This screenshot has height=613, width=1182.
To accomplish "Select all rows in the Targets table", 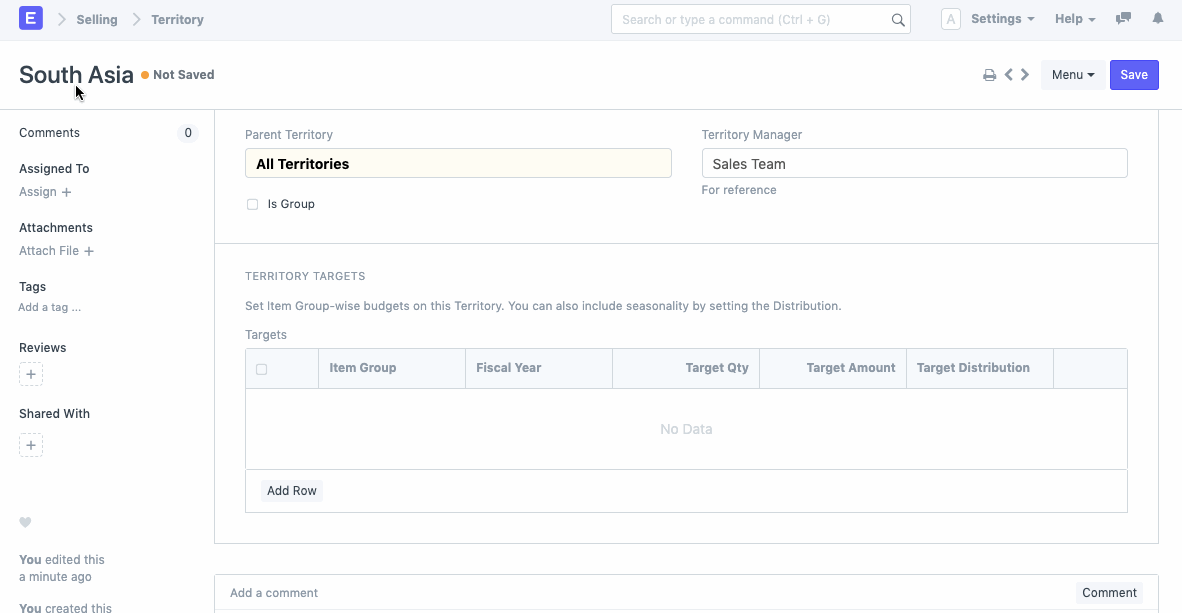I will [x=263, y=368].
